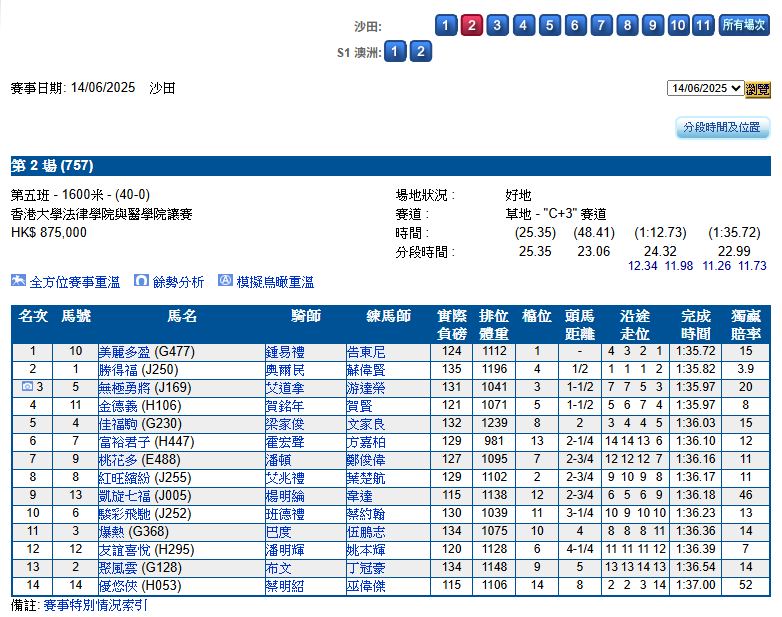The height and width of the screenshot is (617, 782).
Task: Open trainer 丁冠豪 profile
Action: 366,568
